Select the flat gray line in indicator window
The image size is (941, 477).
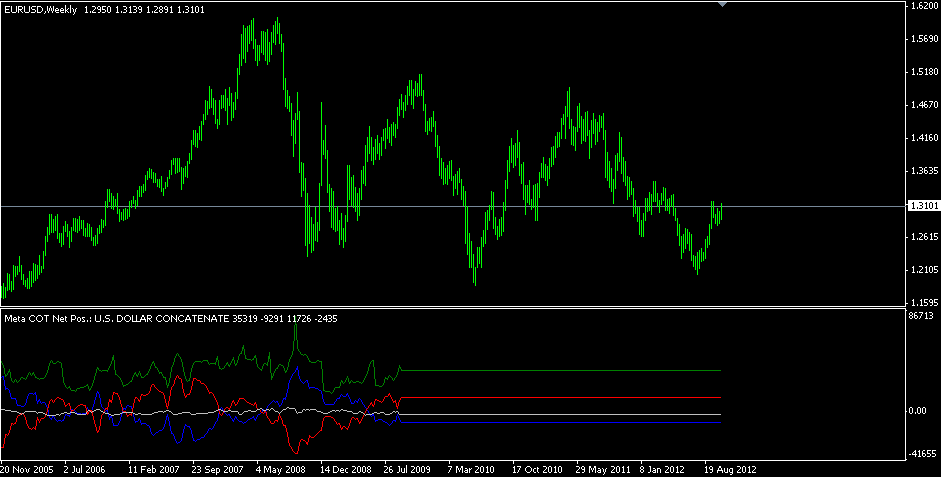(560, 397)
